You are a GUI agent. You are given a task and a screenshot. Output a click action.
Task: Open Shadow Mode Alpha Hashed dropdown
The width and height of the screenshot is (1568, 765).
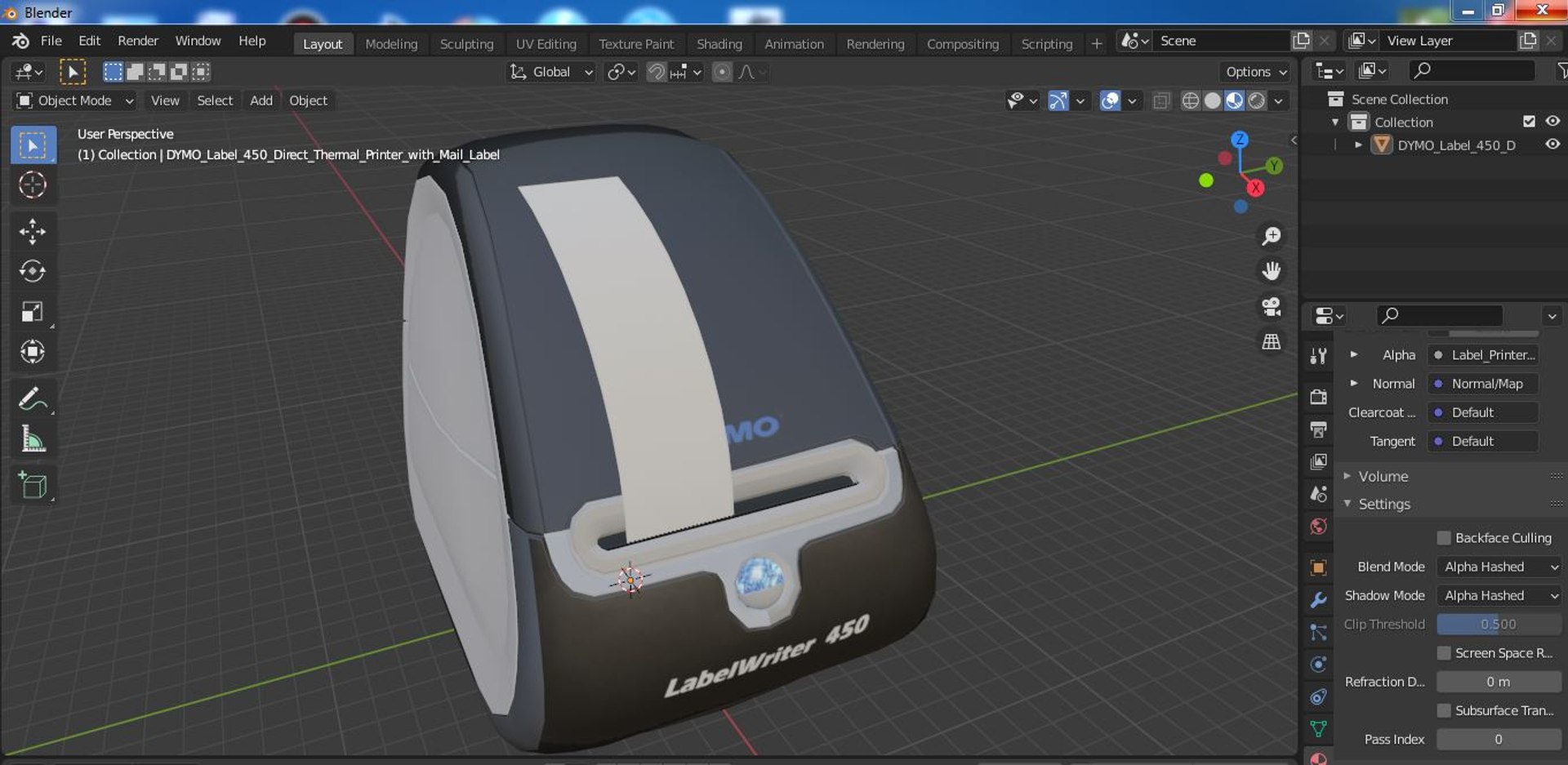click(x=1499, y=595)
